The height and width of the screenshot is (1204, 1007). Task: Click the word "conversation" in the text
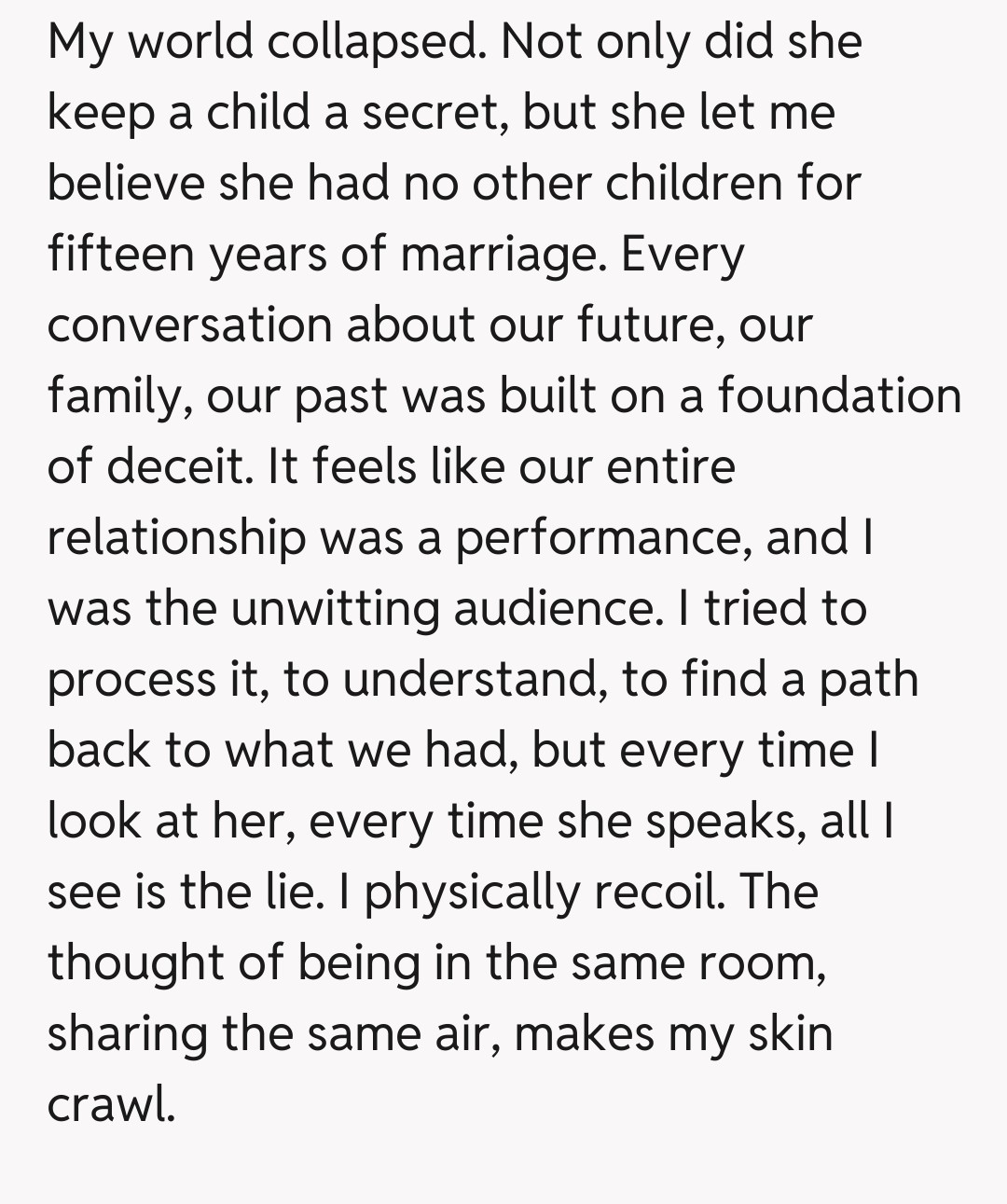pos(189,325)
